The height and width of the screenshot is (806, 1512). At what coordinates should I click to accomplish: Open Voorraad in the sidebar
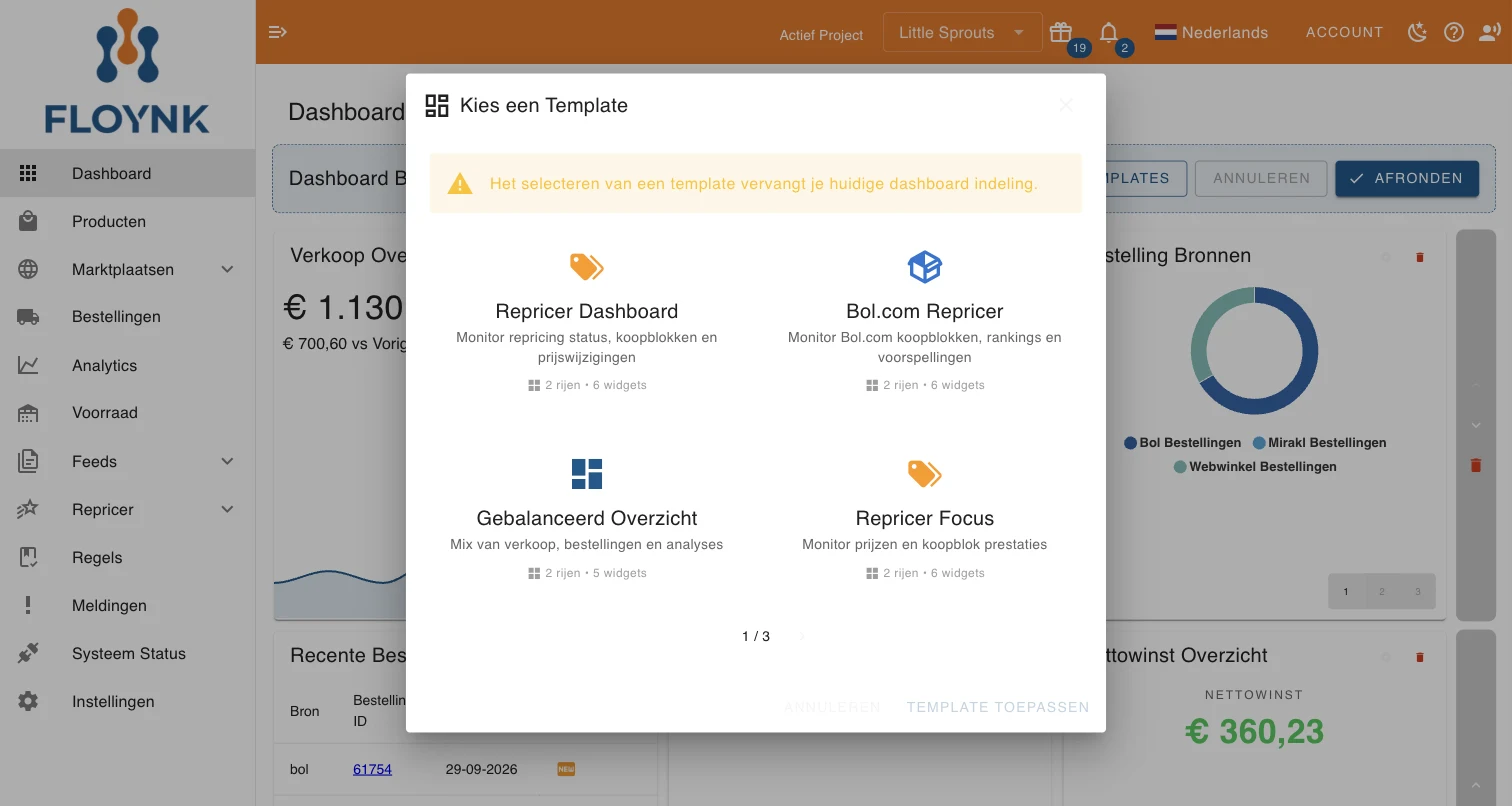[x=128, y=413]
